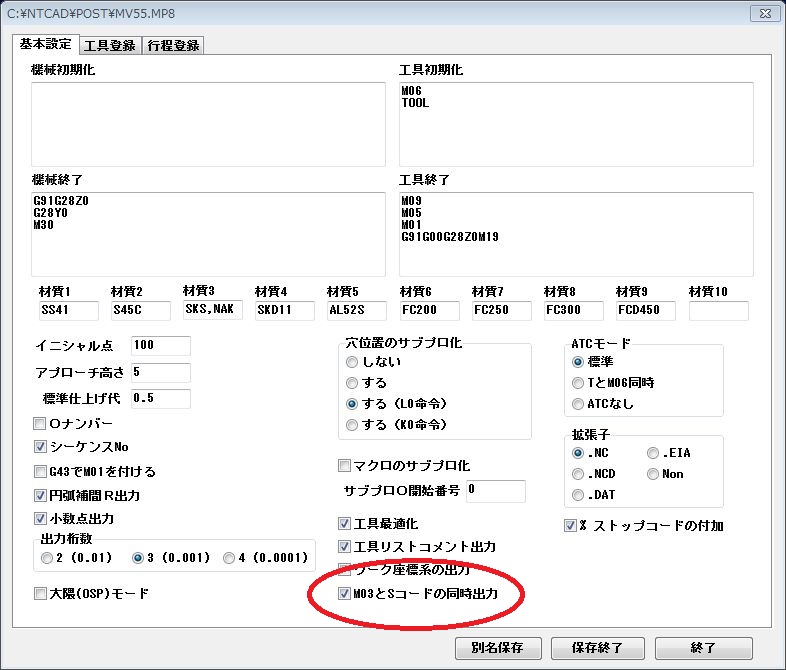Enable マクロのサブプロ化 checkbox
This screenshot has height=670, width=786.
point(344,466)
